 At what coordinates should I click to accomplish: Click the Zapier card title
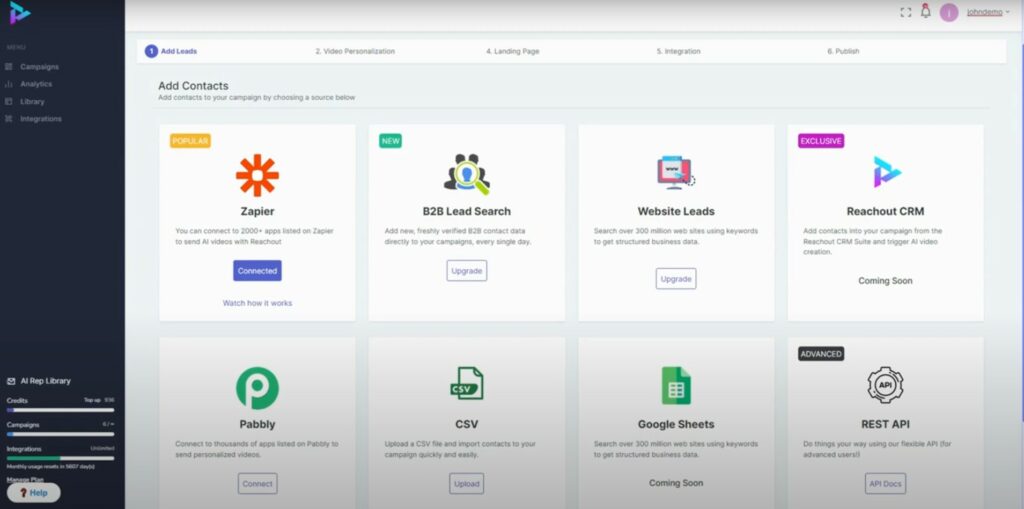pos(257,212)
